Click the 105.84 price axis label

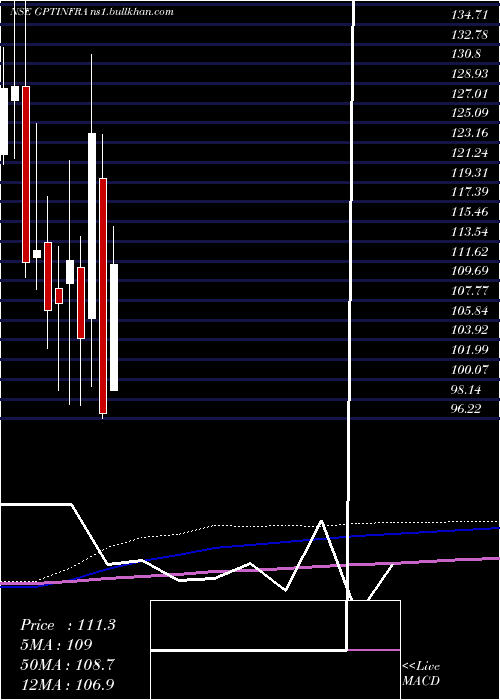(469, 310)
